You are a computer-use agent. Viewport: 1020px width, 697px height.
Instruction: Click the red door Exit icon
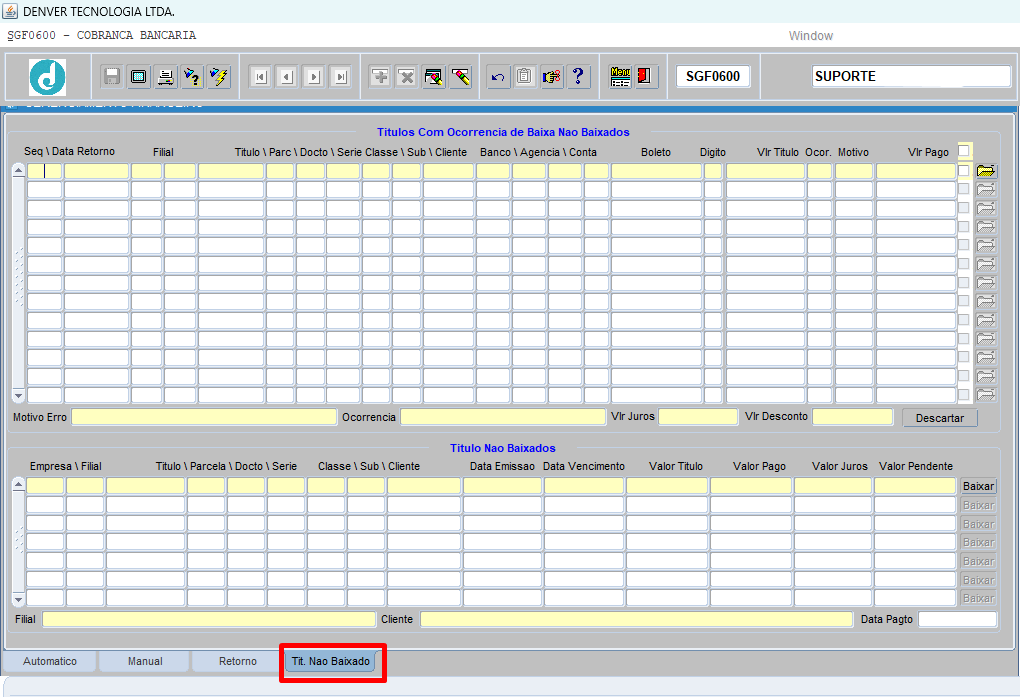646,77
